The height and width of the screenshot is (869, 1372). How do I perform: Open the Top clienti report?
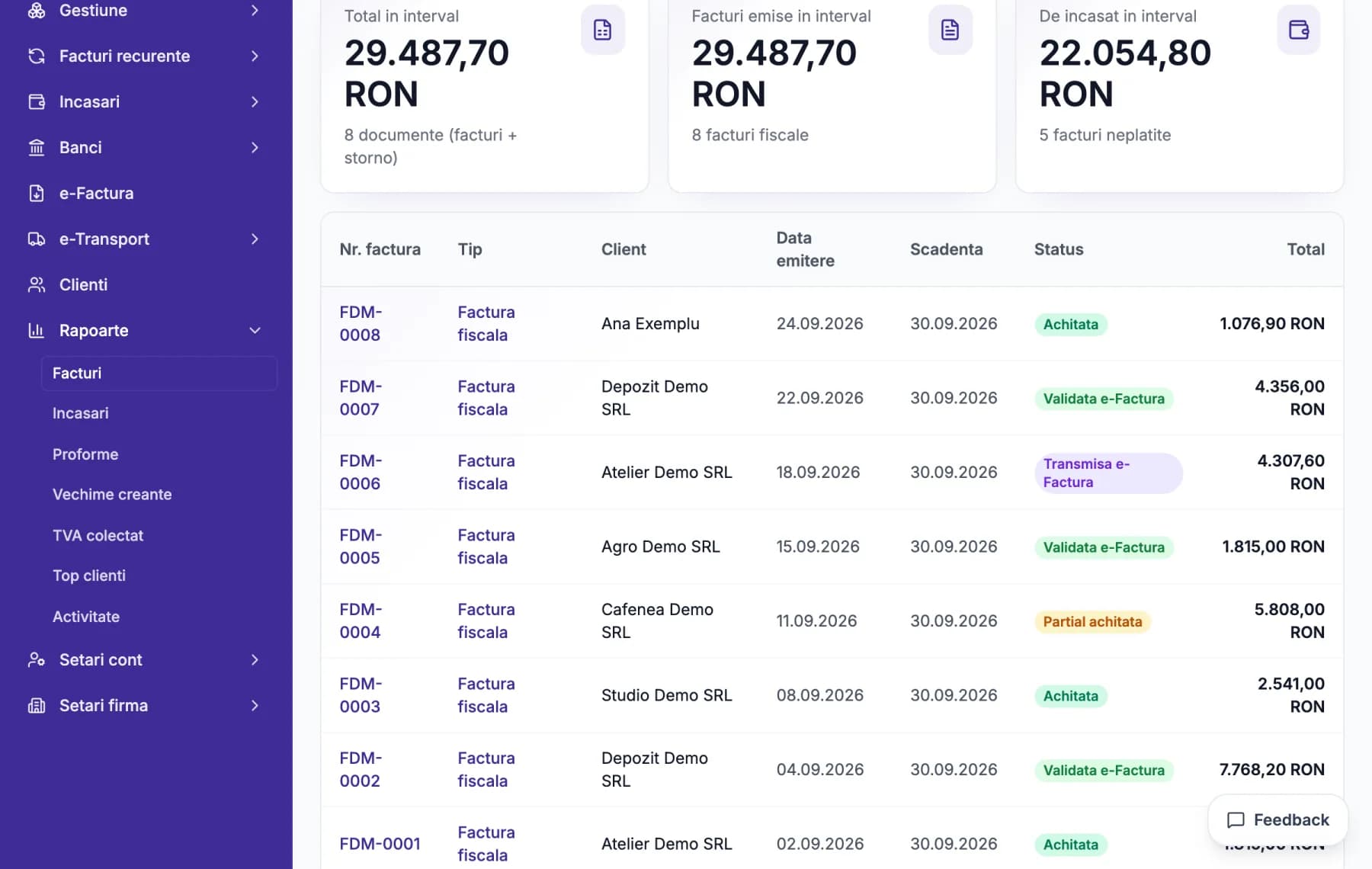click(x=89, y=576)
